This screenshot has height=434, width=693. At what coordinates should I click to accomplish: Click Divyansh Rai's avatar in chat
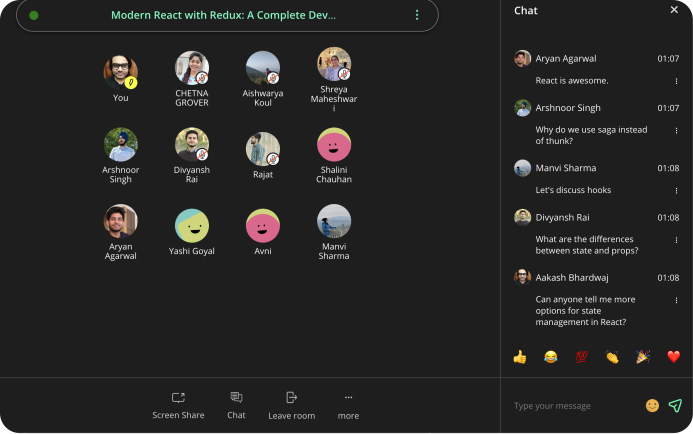(x=522, y=217)
